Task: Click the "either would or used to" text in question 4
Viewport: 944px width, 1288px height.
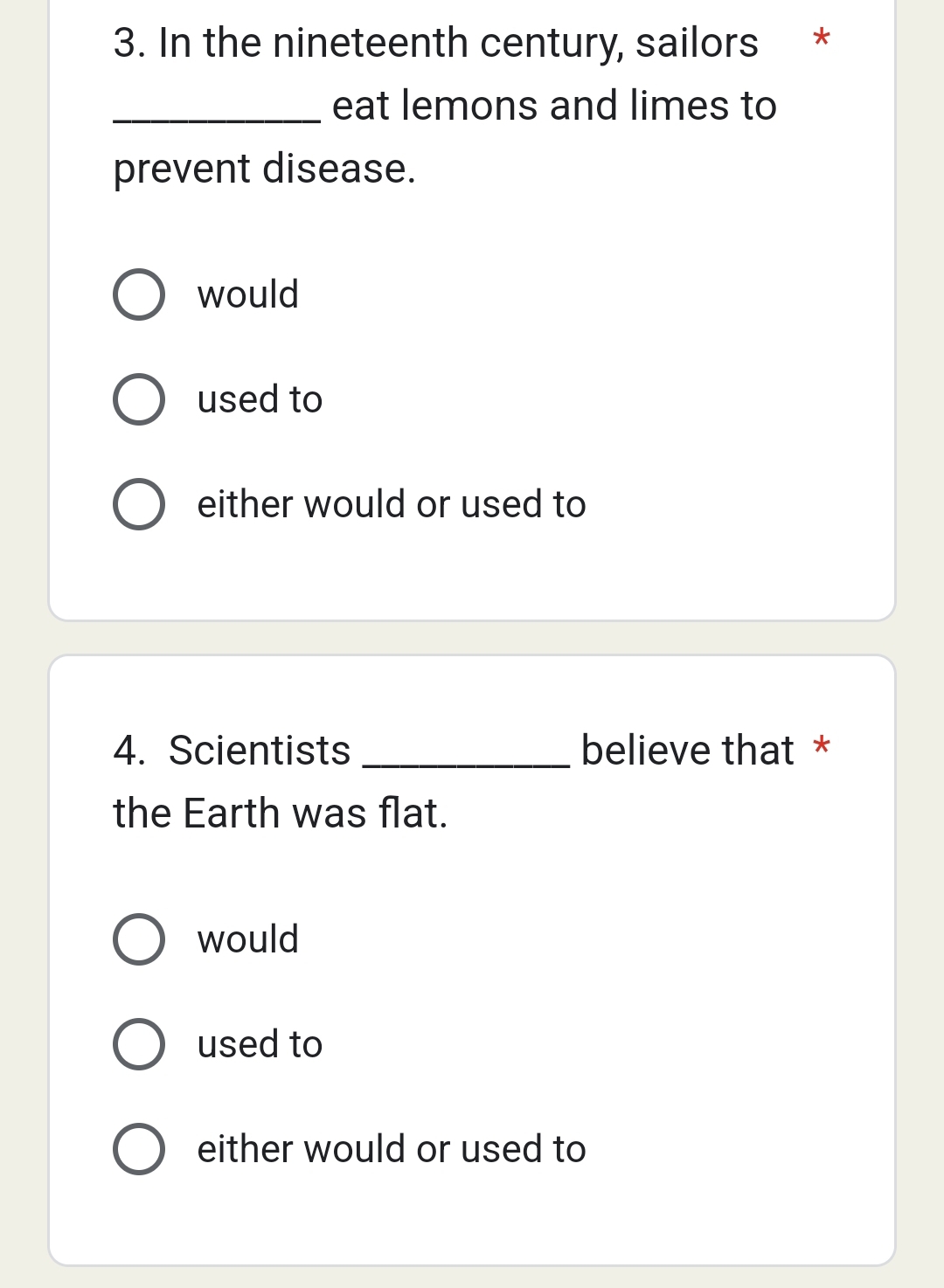Action: point(392,1149)
